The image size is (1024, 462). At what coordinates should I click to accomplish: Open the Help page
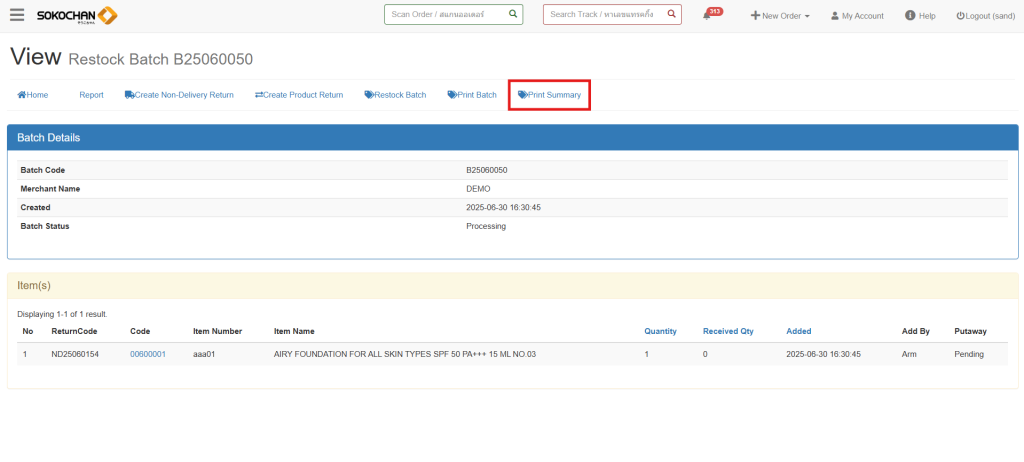920,16
